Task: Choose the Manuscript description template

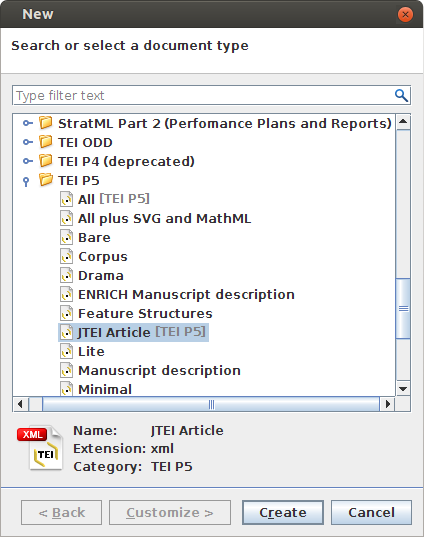Action: tap(159, 371)
